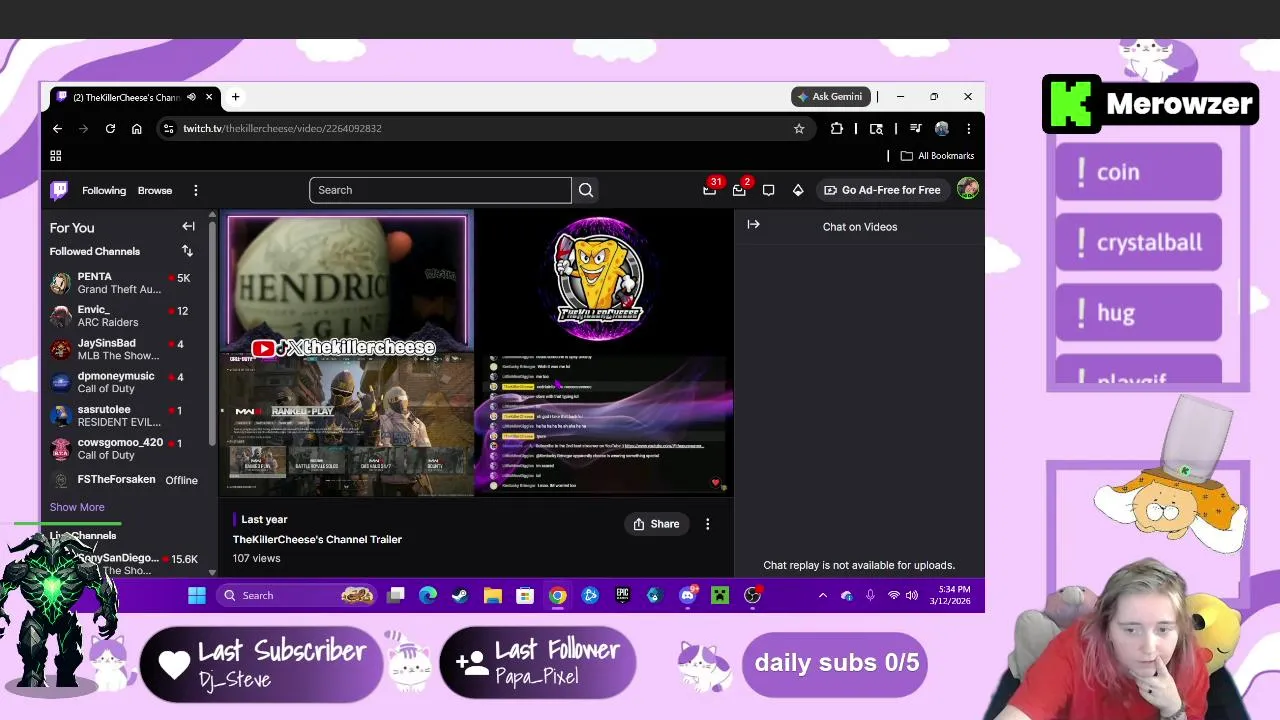Click TheKillerCheese's Channel Trailer title
1280x720 pixels.
click(x=317, y=539)
